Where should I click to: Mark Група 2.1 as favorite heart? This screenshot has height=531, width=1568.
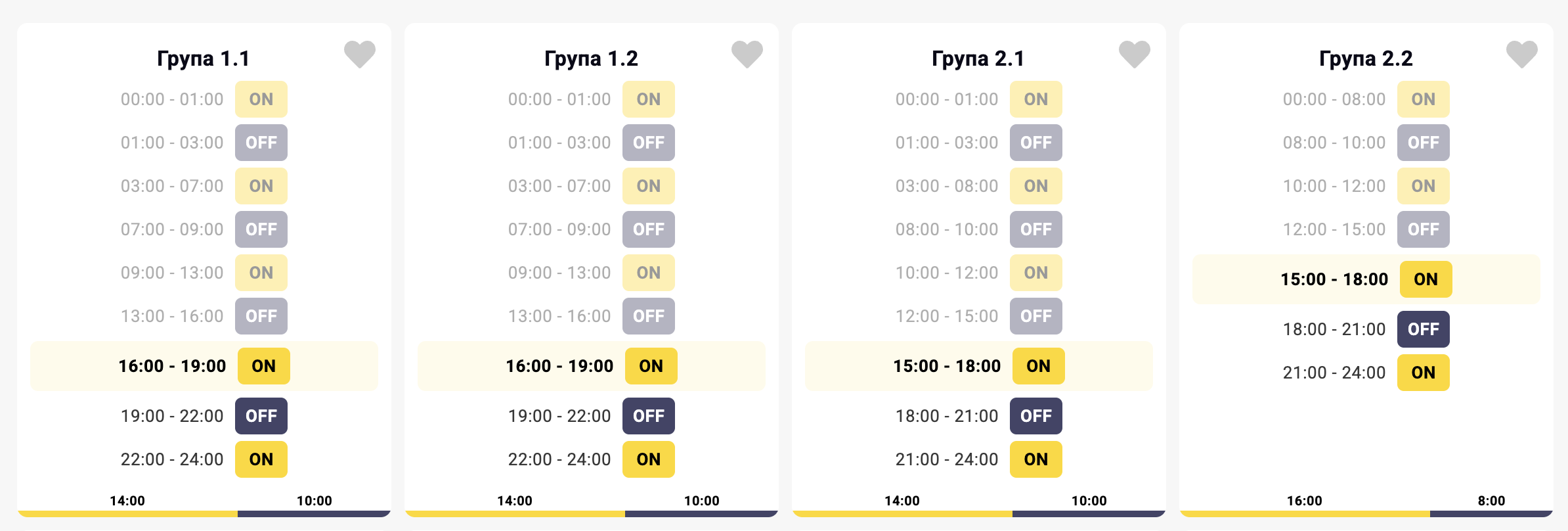click(x=1135, y=55)
